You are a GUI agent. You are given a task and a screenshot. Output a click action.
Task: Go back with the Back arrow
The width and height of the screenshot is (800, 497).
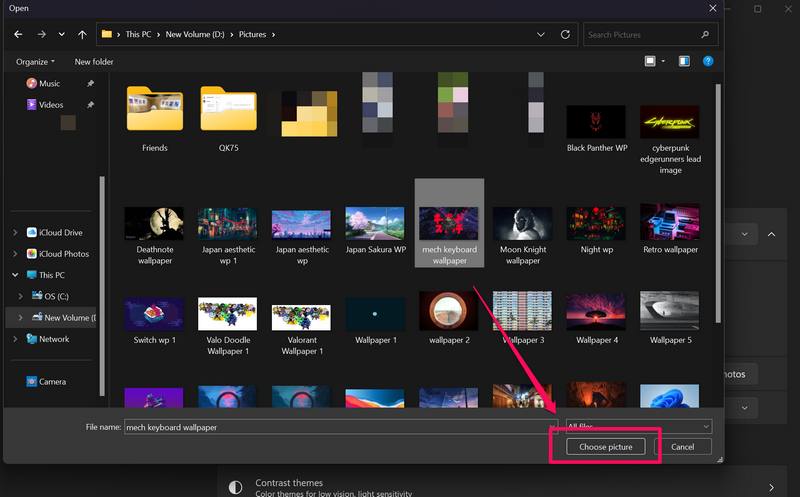click(x=18, y=34)
